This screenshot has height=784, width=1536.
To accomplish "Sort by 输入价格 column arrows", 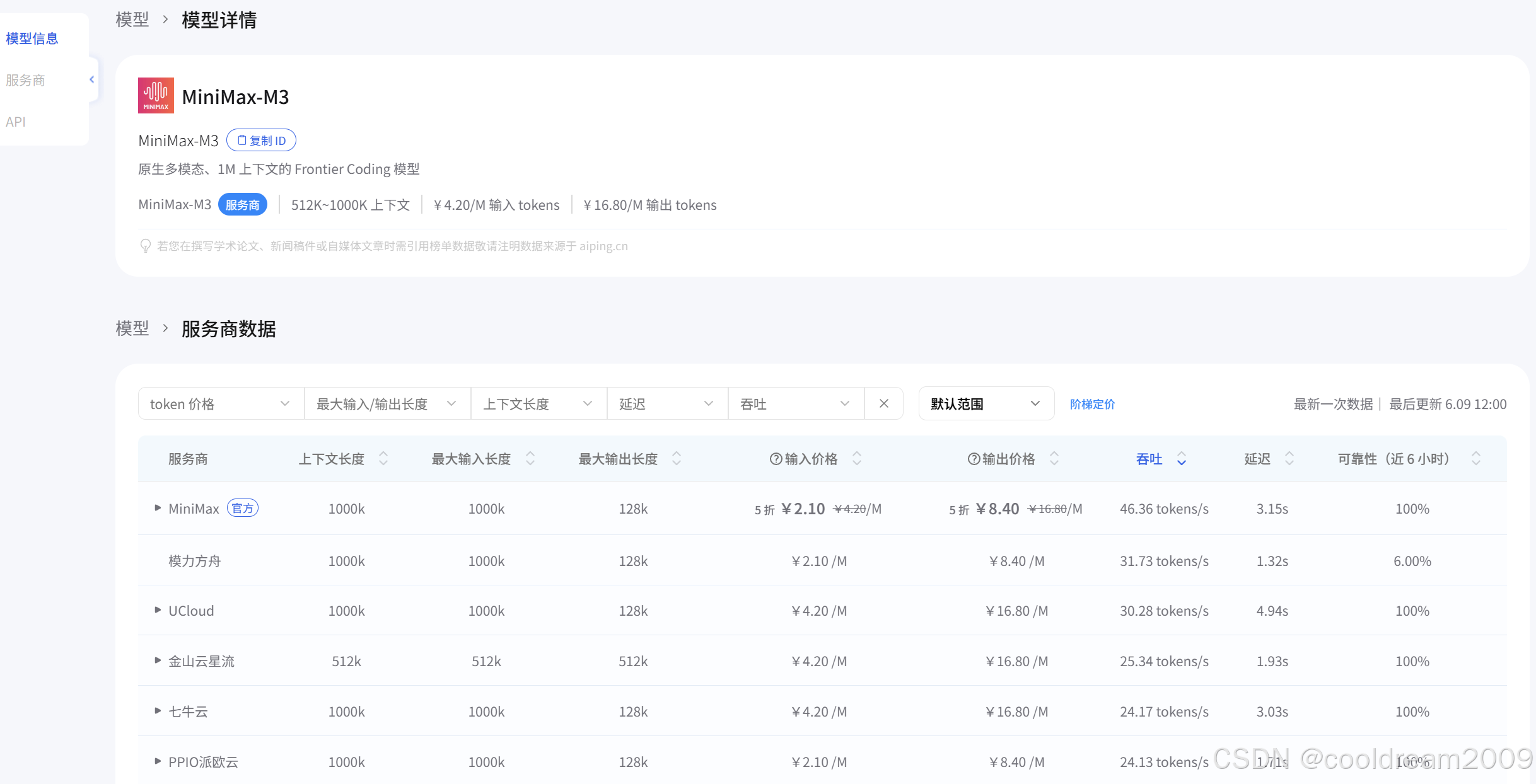I will click(857, 458).
